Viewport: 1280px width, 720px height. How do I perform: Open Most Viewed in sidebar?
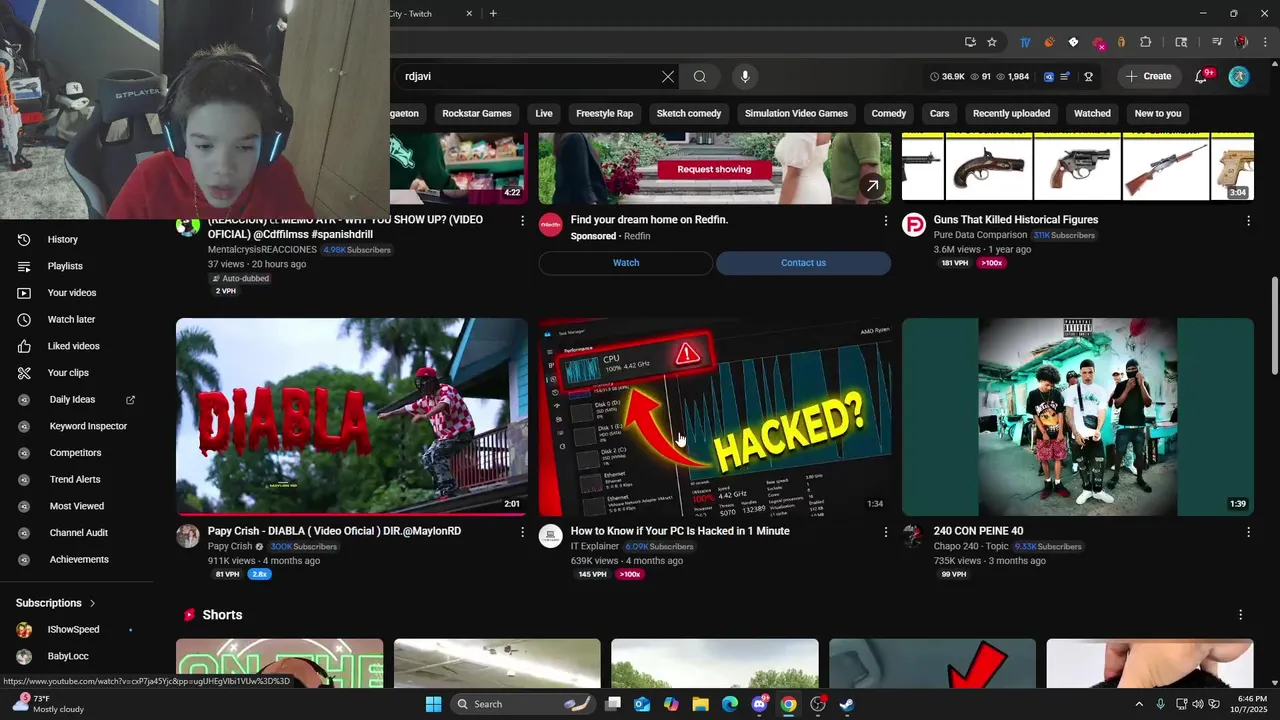coord(77,506)
